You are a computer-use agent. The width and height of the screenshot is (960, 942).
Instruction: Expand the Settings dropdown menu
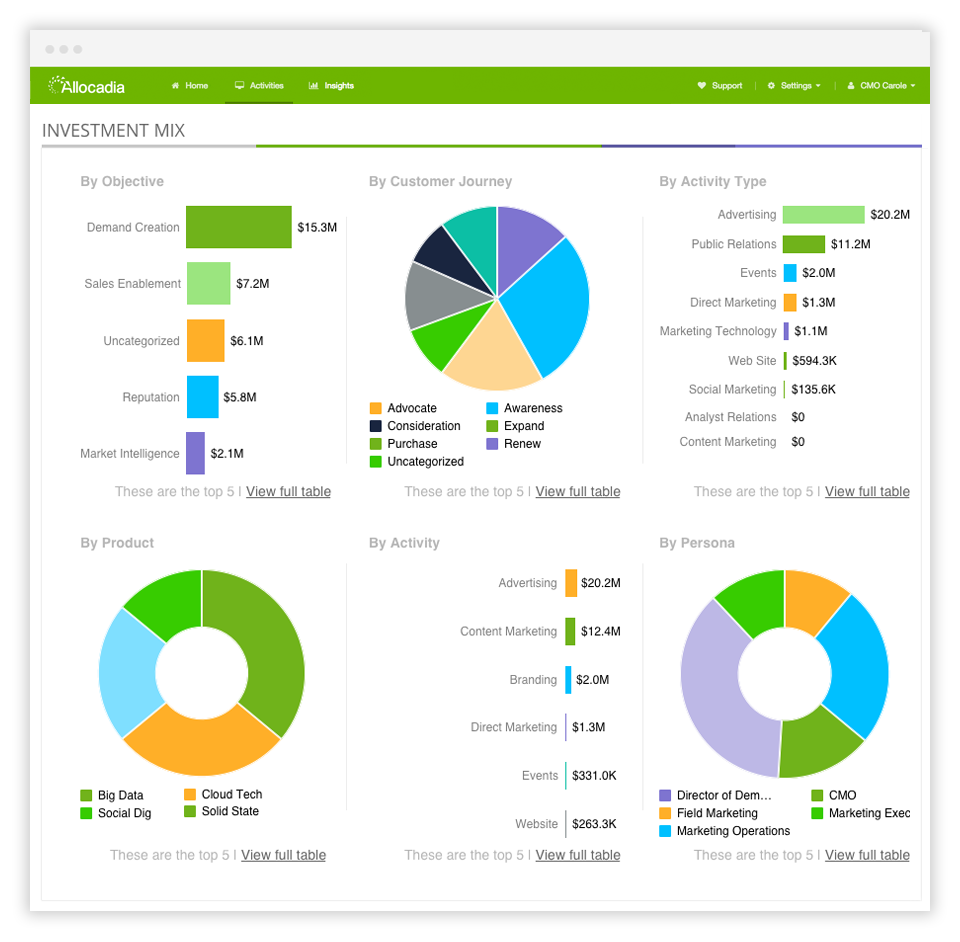point(793,85)
